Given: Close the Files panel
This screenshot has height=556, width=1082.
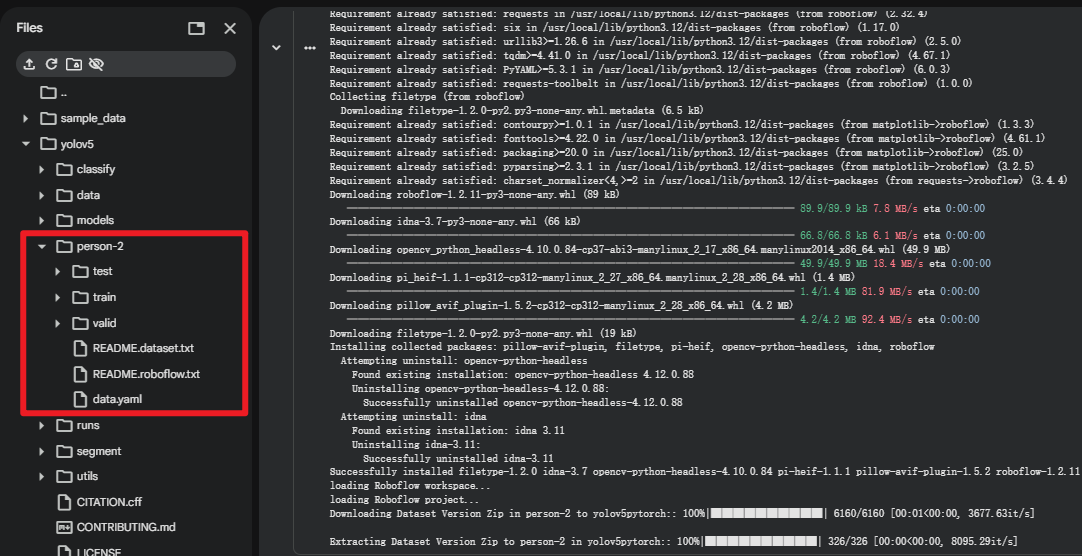Looking at the screenshot, I should pyautogui.click(x=230, y=29).
